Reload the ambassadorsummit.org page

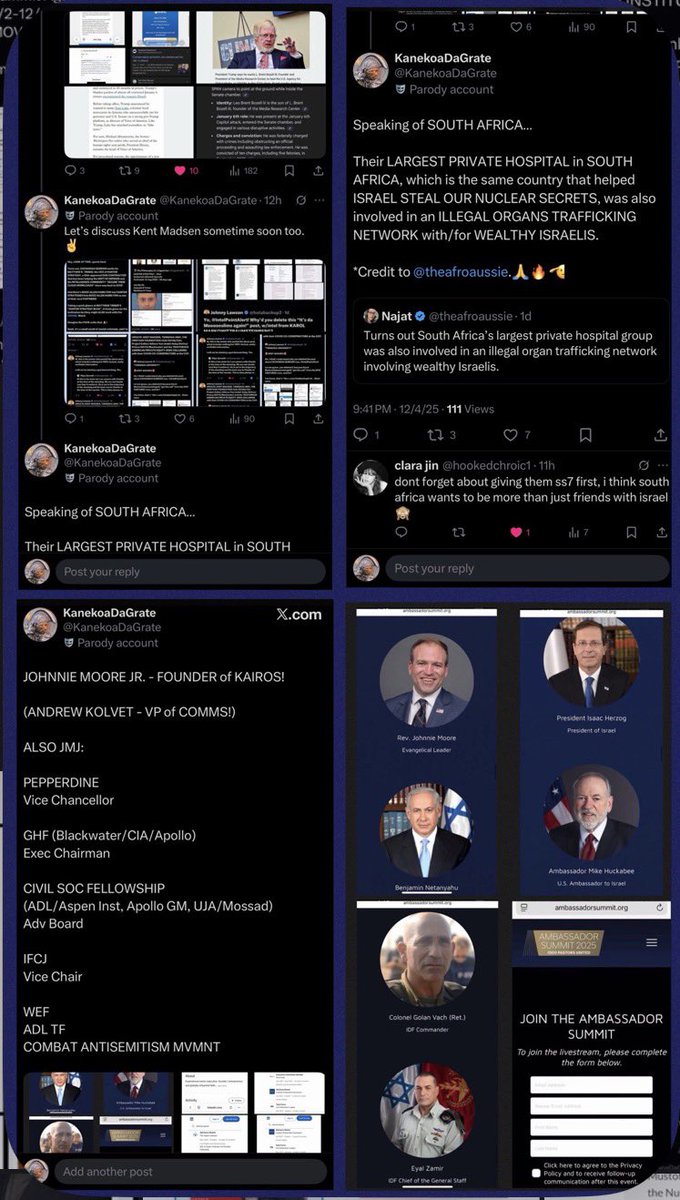point(661,908)
